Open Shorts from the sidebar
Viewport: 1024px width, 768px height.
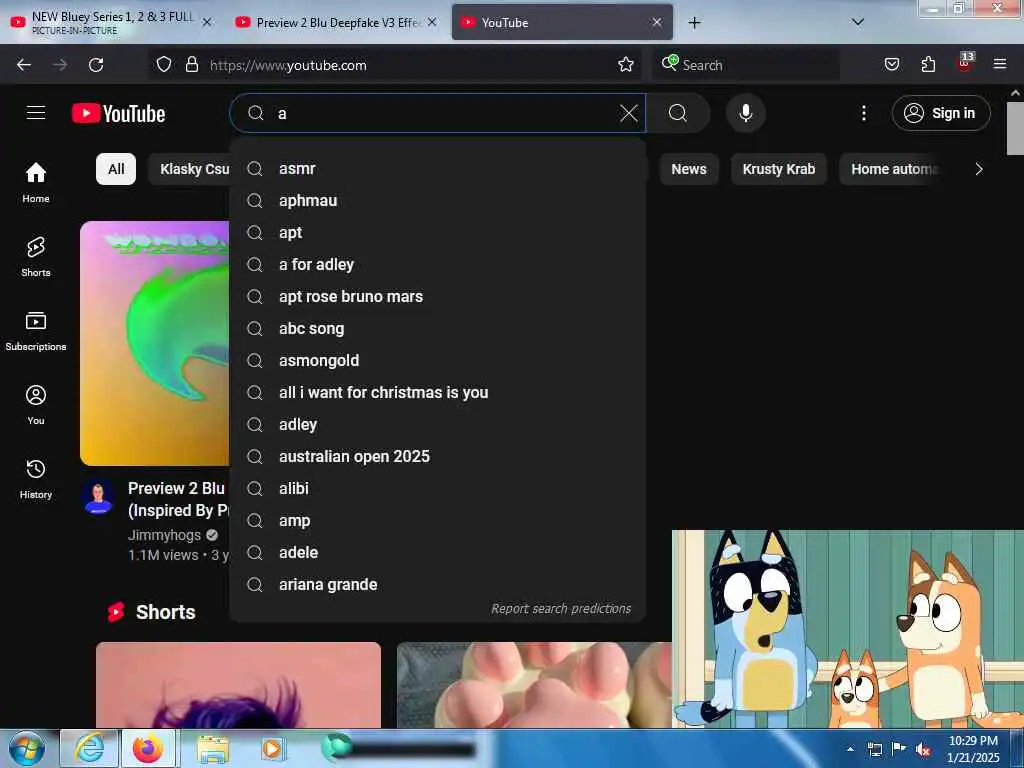(x=36, y=257)
